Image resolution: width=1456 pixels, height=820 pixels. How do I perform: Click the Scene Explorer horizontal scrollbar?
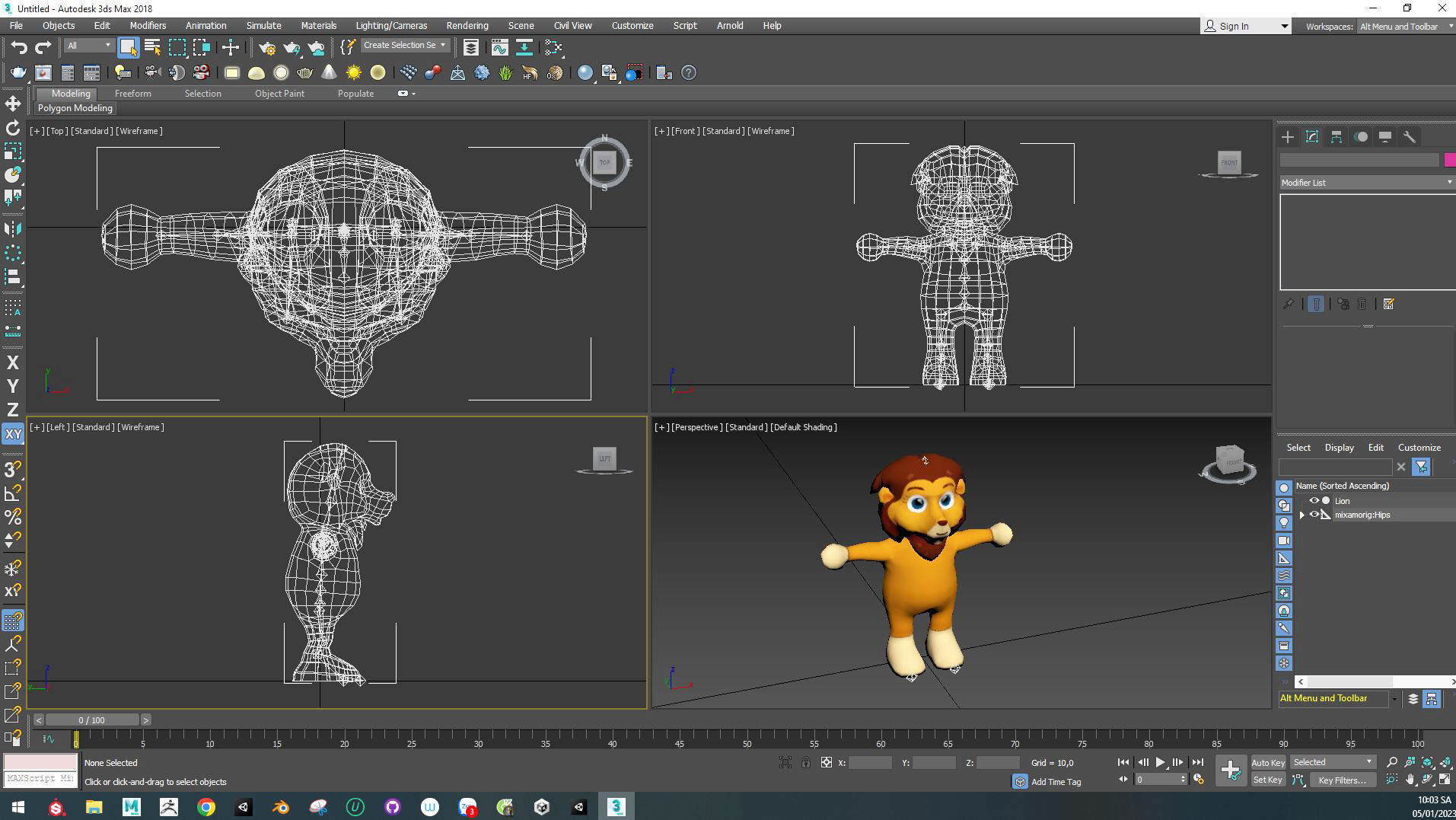(1377, 681)
